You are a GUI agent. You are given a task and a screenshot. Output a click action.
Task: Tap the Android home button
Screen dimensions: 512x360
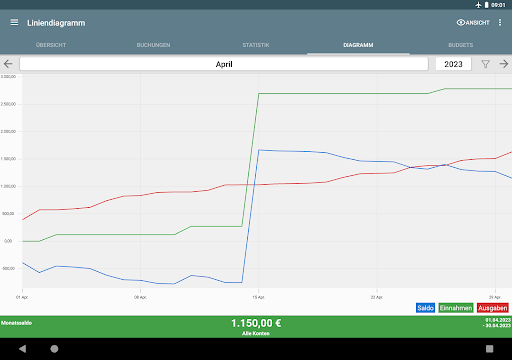click(54, 349)
